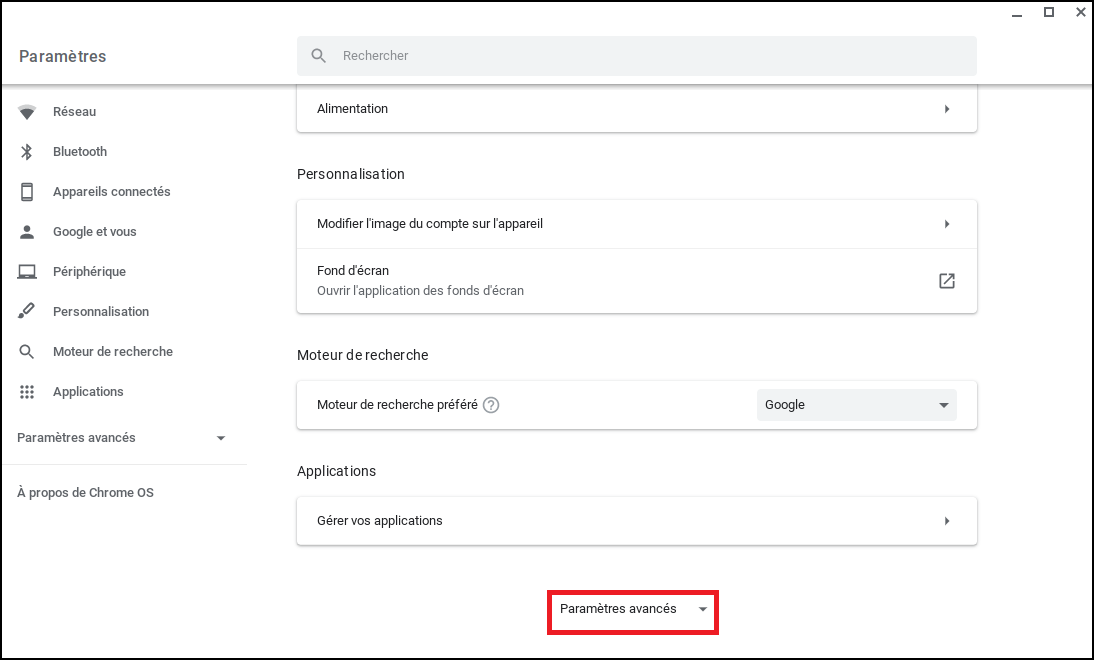Click the laptop icon for Périphérique
This screenshot has width=1094, height=660.
point(27,272)
